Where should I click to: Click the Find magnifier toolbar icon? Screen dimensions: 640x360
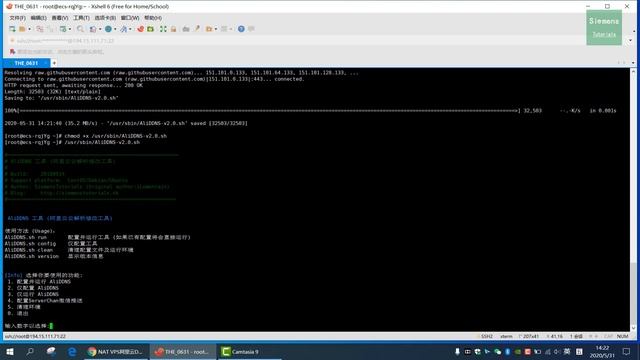click(80, 29)
